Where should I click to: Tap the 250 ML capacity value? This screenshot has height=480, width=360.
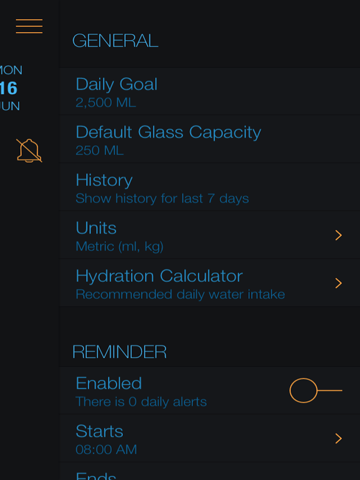pos(99,151)
